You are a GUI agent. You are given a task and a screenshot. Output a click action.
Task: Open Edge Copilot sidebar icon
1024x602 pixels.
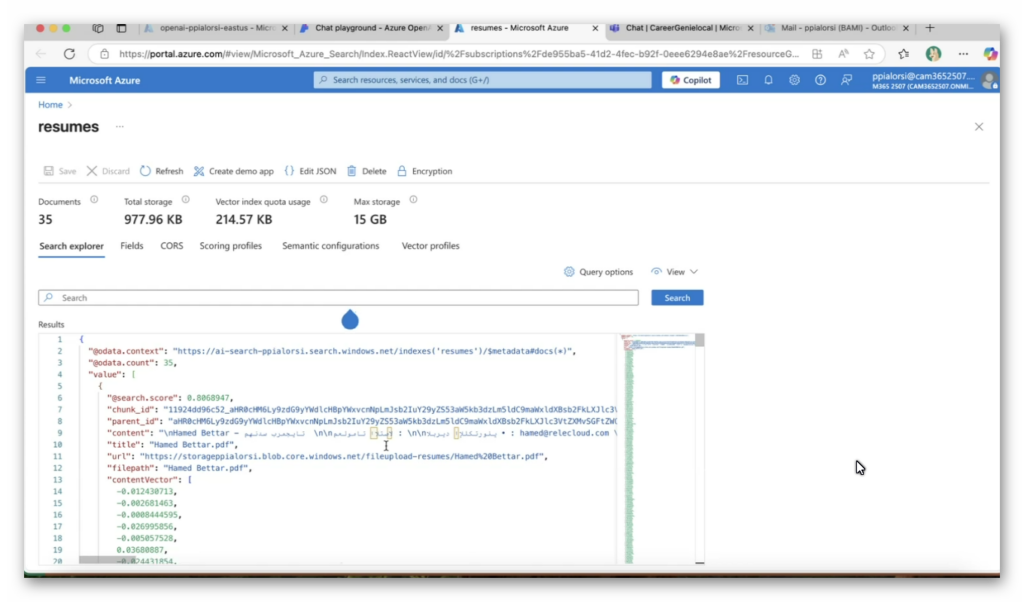click(990, 54)
